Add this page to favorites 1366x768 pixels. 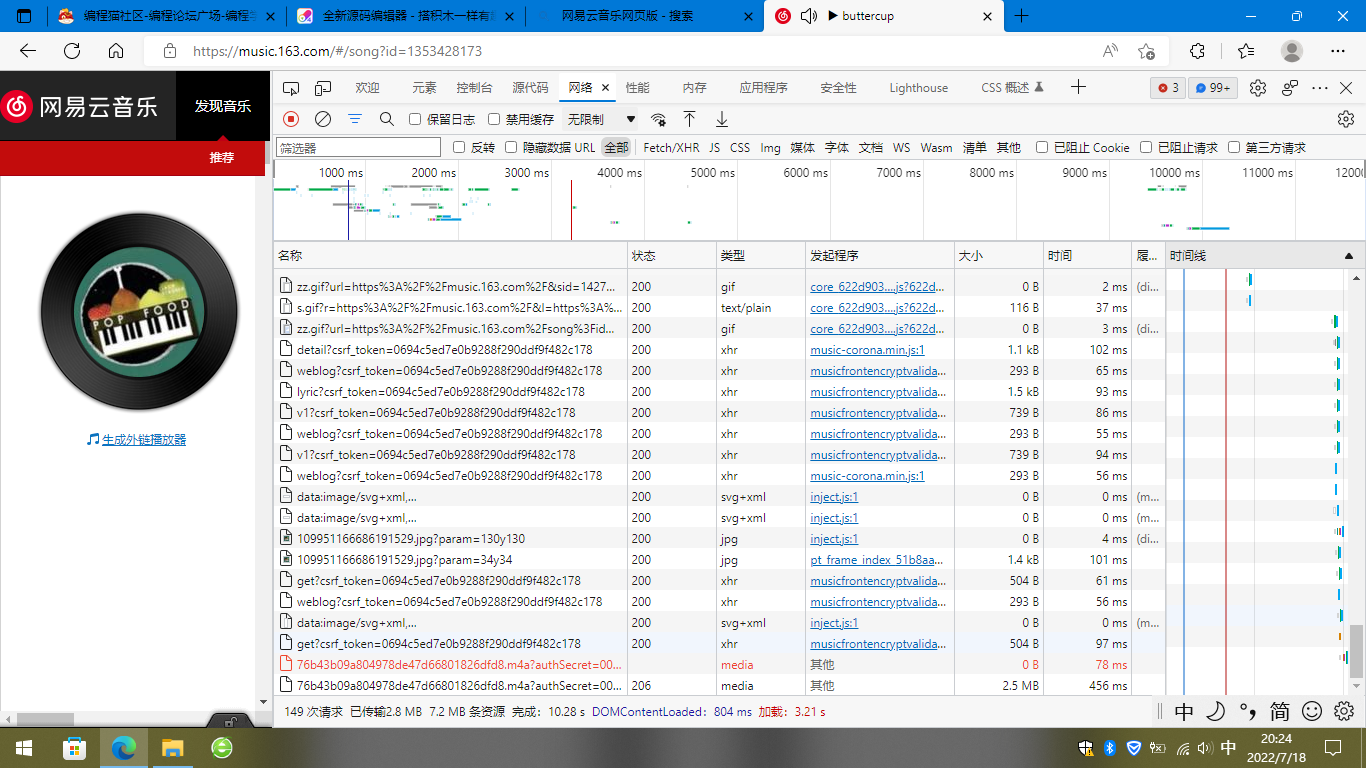pyautogui.click(x=1146, y=51)
